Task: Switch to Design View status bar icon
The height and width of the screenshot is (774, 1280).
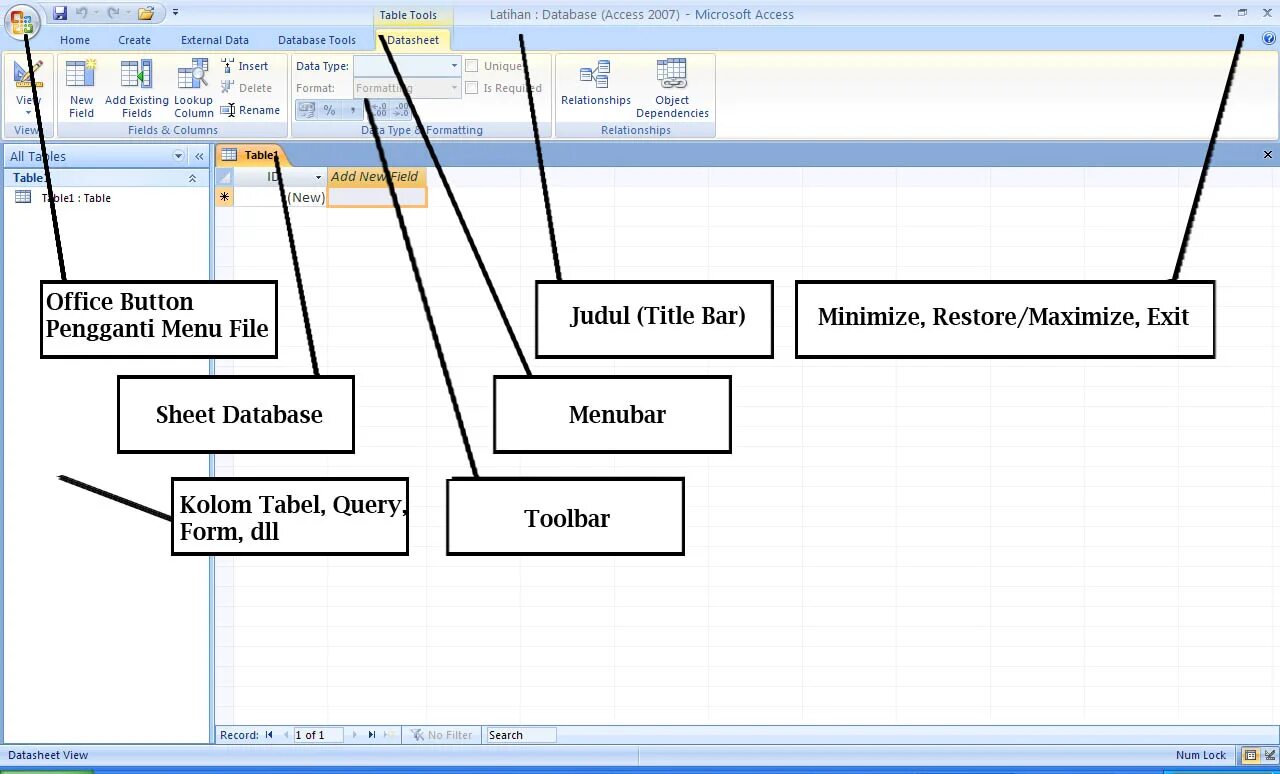Action: (x=1270, y=756)
